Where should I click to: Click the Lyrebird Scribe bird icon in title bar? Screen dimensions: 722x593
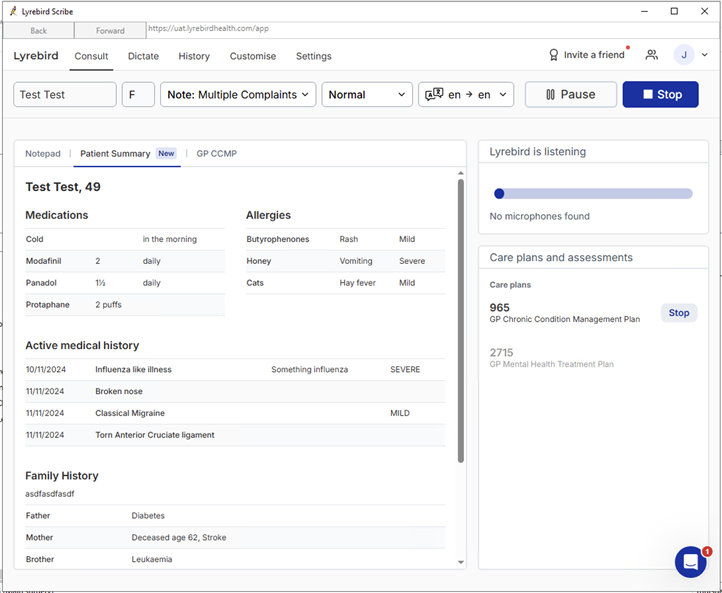(x=13, y=11)
